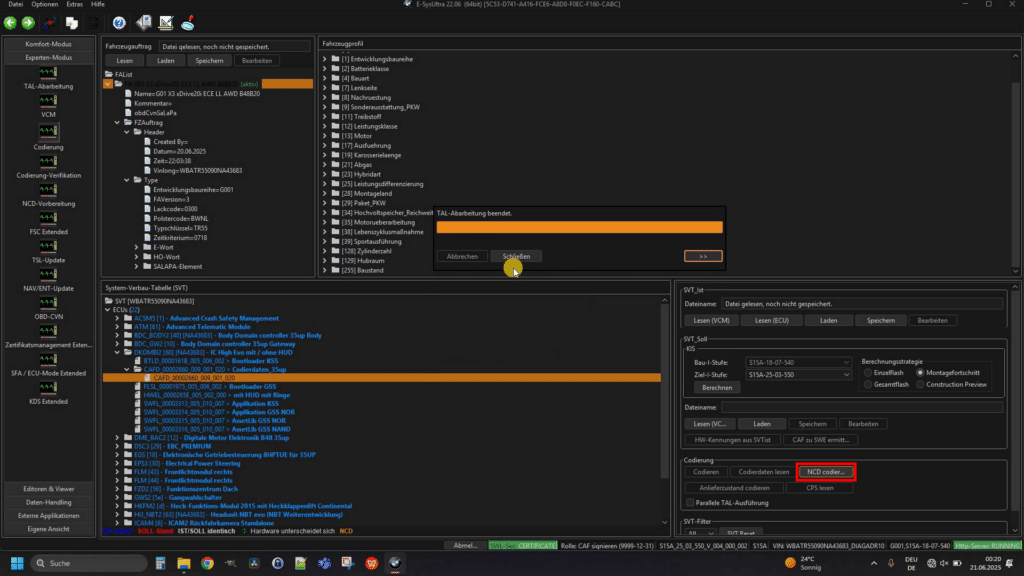
Task: Select the OBD-CVN sidebar icon
Action: click(48, 303)
